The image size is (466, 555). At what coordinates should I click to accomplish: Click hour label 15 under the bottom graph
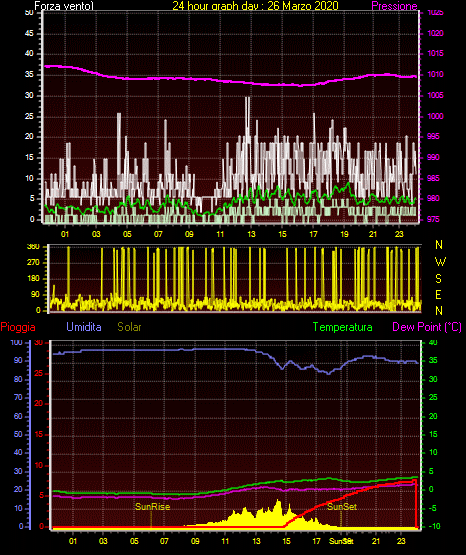pyautogui.click(x=286, y=541)
